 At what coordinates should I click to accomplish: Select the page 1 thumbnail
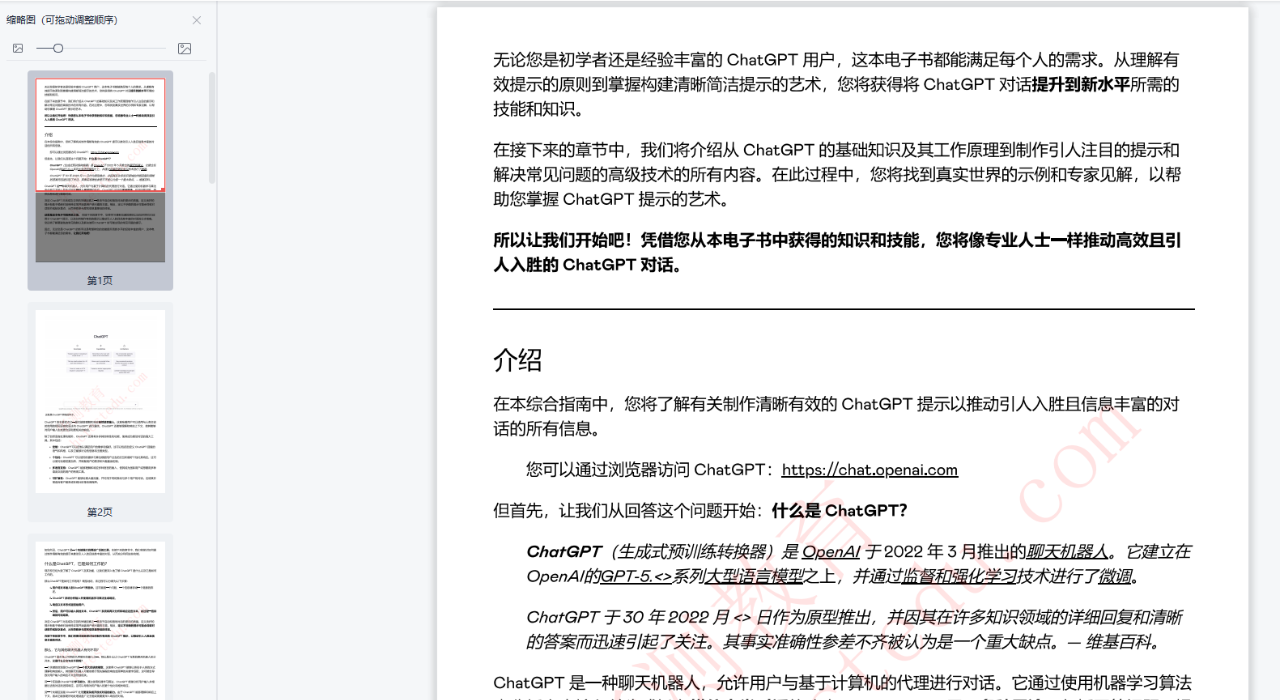coord(100,171)
